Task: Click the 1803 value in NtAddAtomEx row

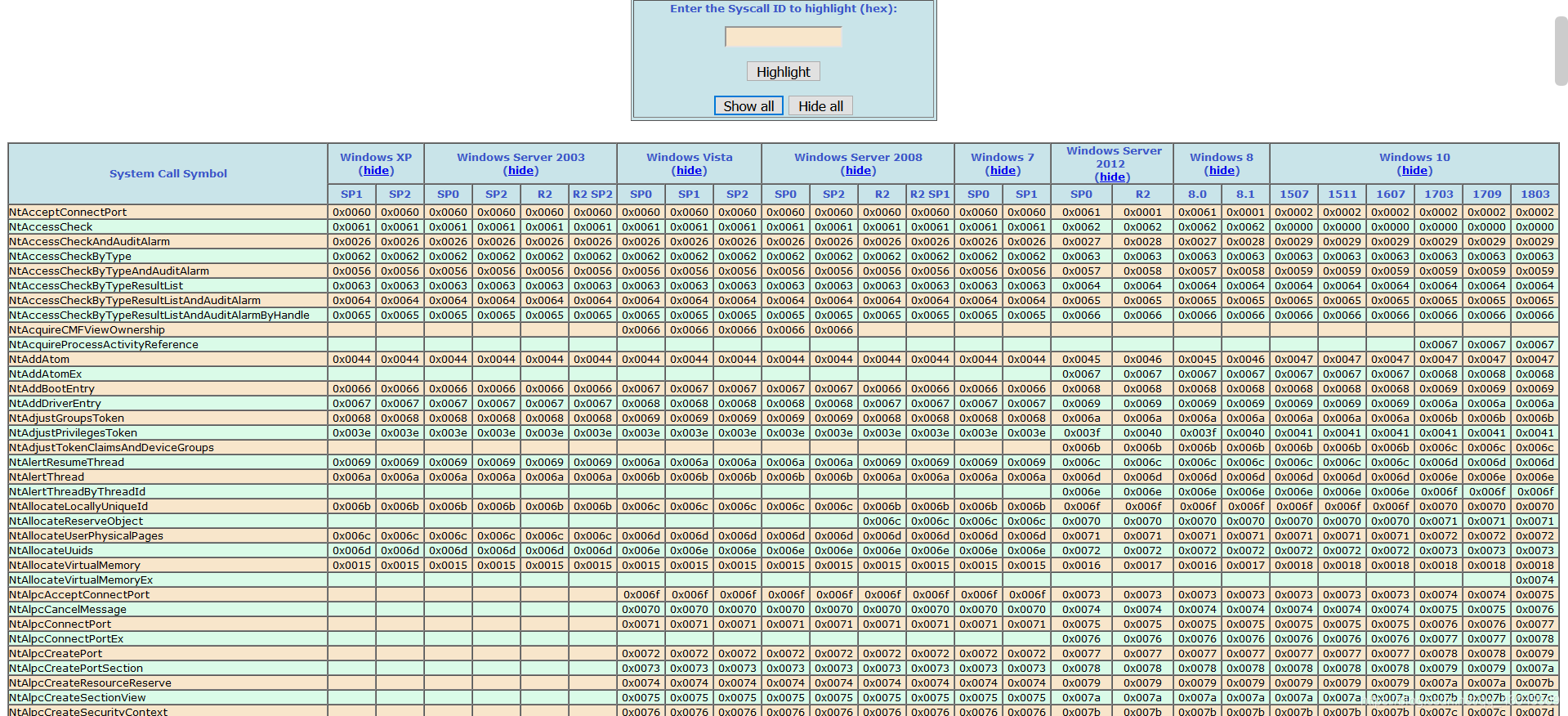Action: 1534,374
